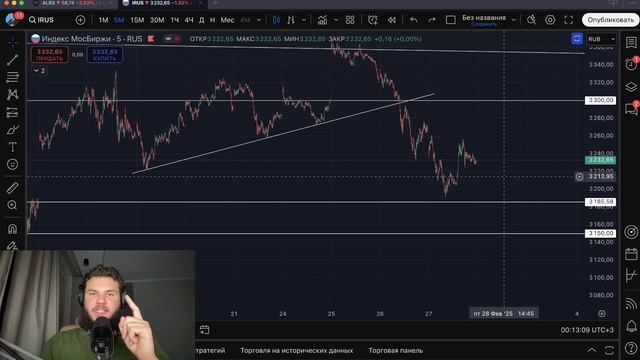The image size is (640, 360).
Task: Switch to 30M timeframe
Action: [157, 20]
